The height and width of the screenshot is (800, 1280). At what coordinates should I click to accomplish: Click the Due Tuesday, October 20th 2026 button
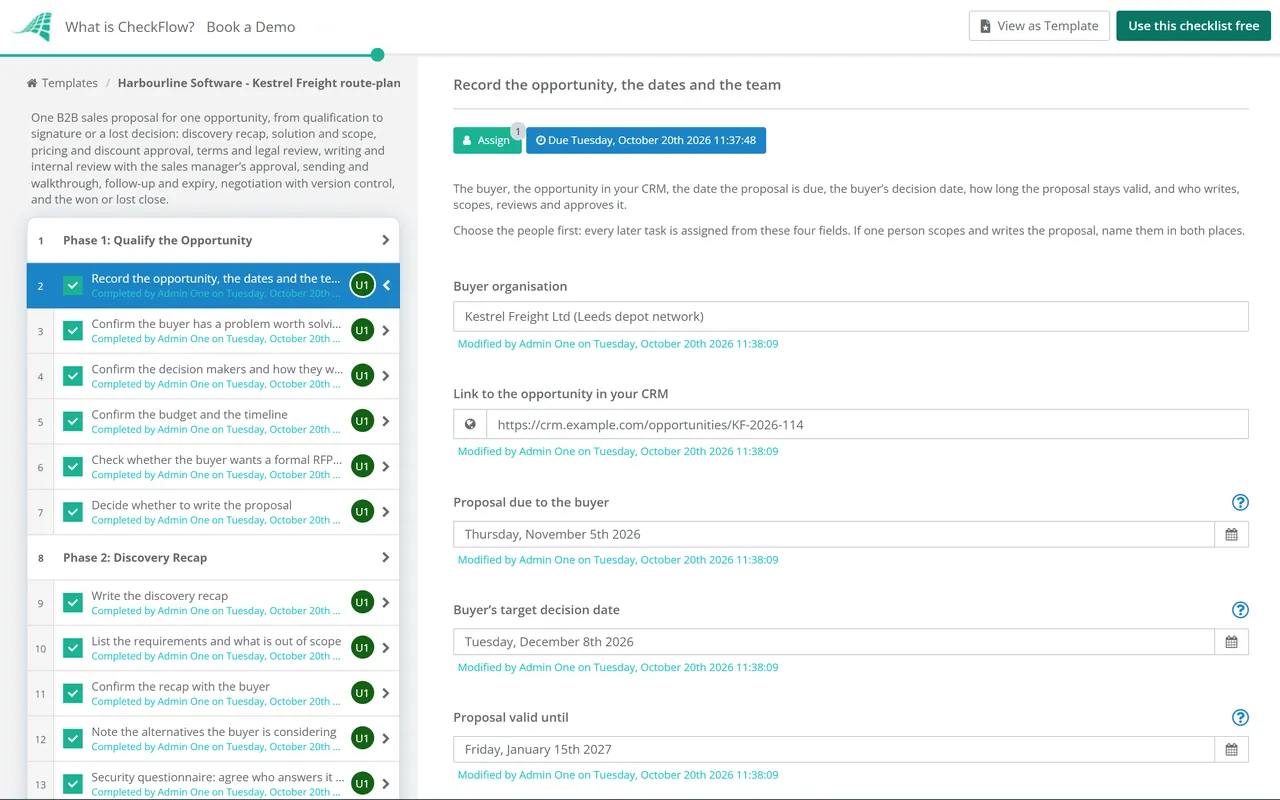pos(646,140)
